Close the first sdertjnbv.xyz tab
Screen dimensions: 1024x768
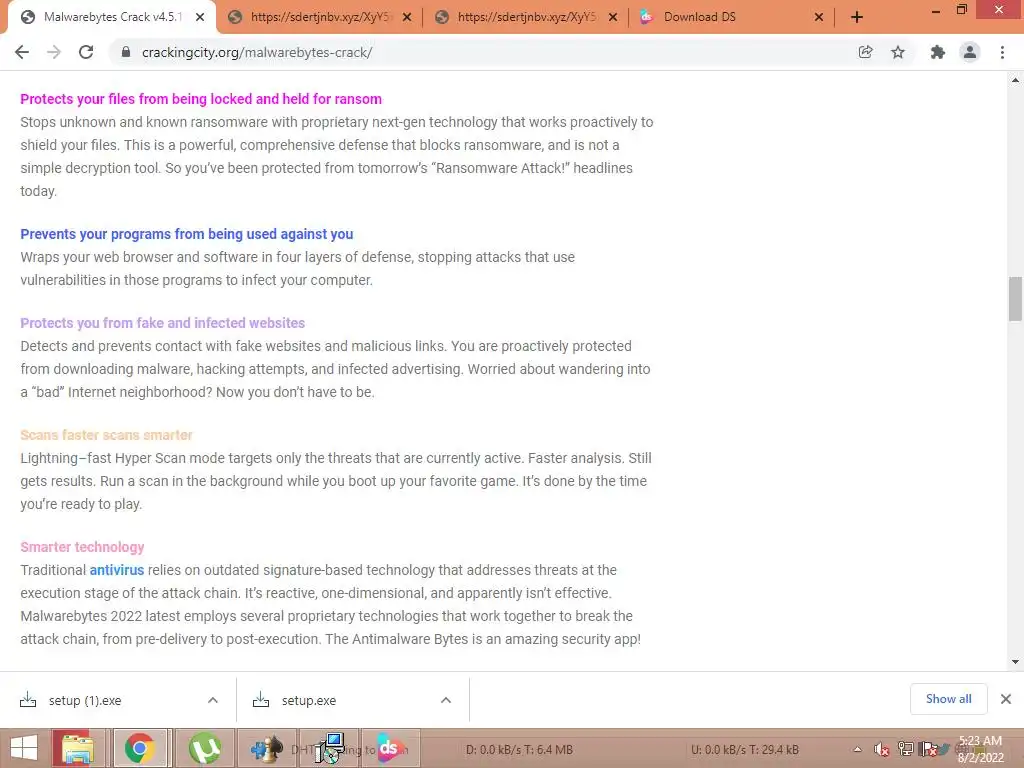407,18
